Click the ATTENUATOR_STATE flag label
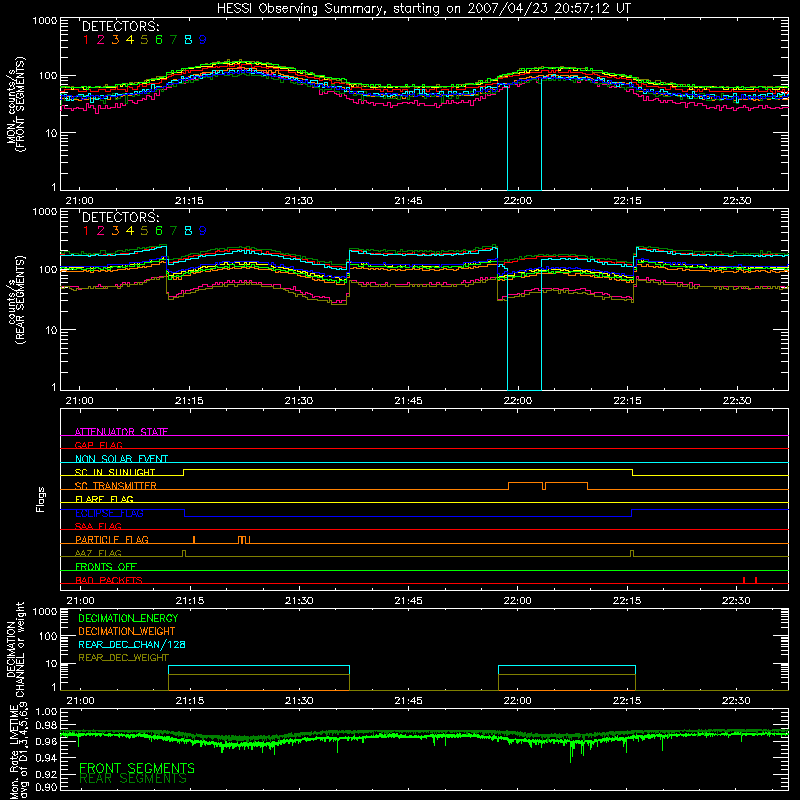 (121, 432)
